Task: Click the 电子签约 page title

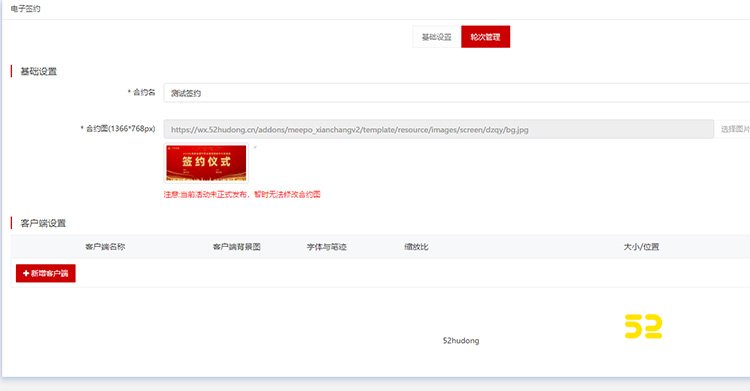Action: pos(25,9)
